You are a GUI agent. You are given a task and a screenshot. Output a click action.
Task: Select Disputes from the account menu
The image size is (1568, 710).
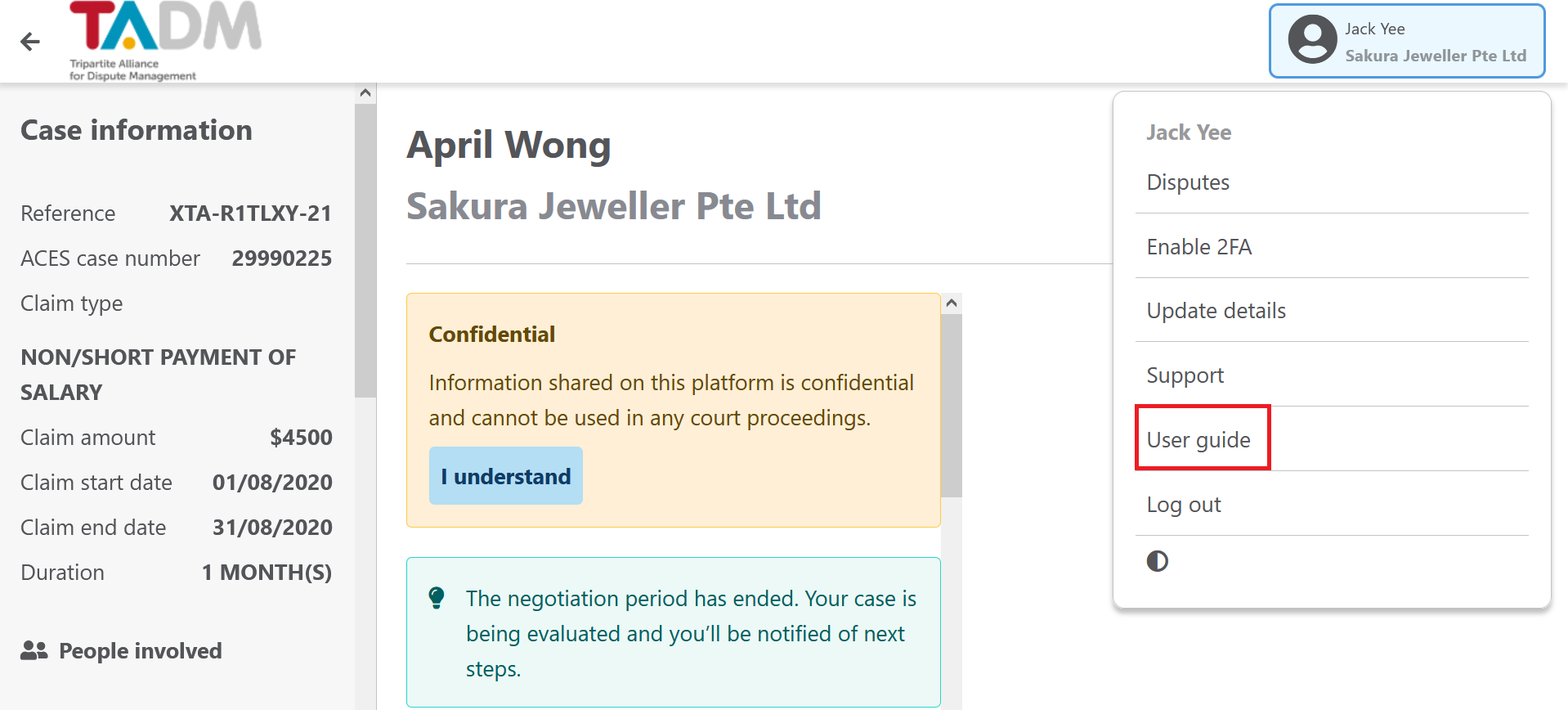1188,182
